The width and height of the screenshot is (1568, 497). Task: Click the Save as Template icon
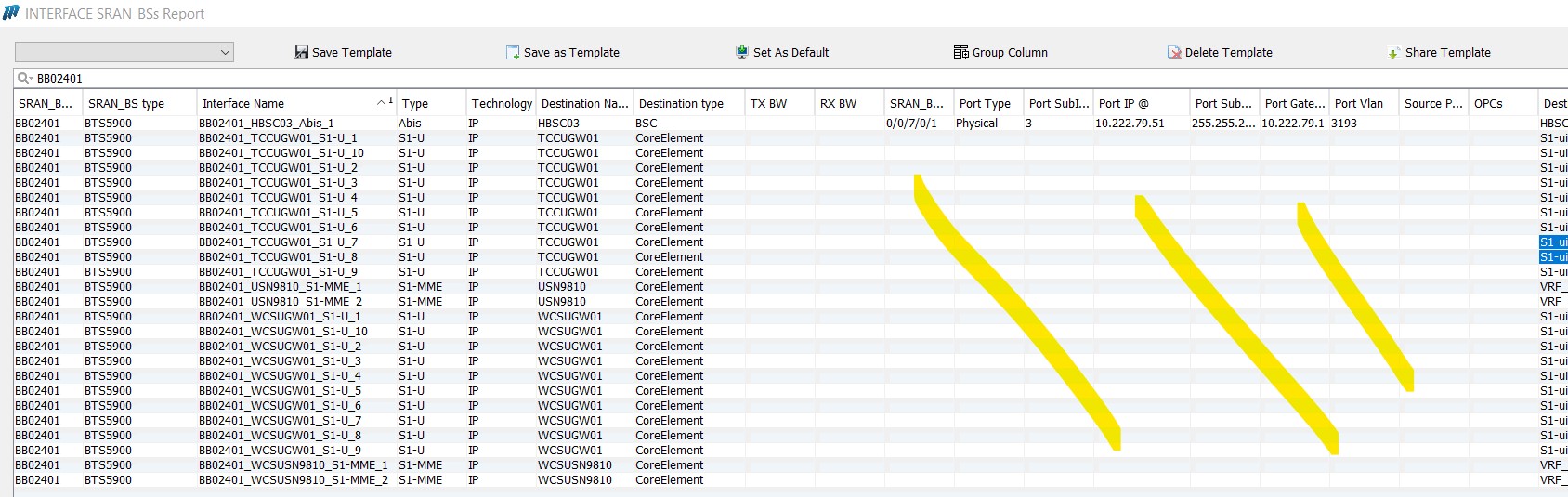(x=513, y=53)
